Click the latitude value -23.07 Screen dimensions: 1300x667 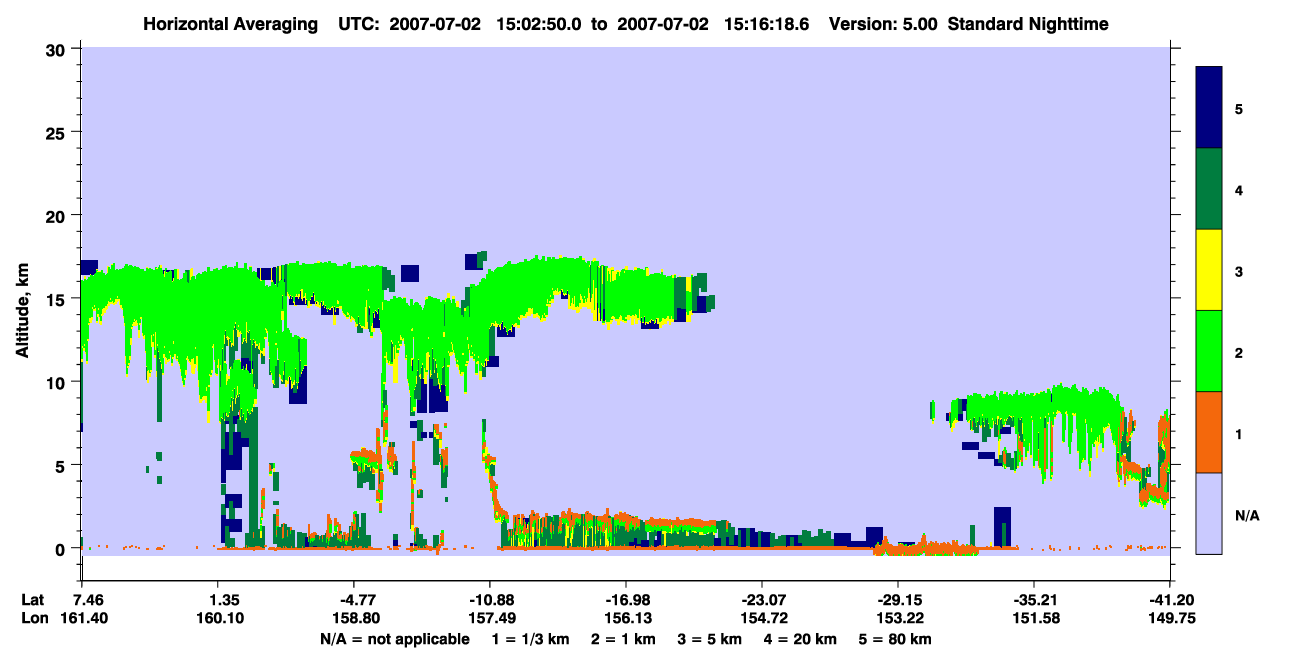click(761, 601)
